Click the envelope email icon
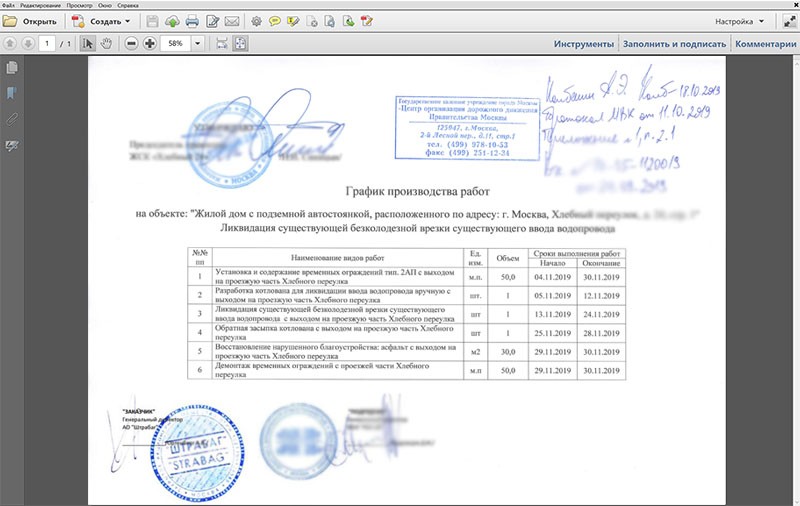800x506 pixels. click(x=231, y=20)
